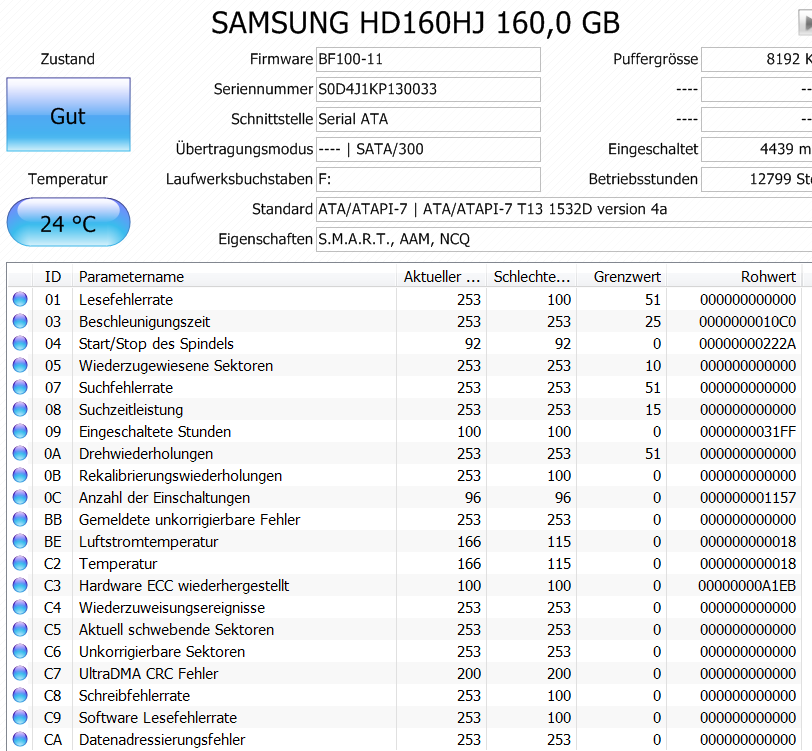
Task: Select Aktuell schwebende Sektoren text
Action: click(x=177, y=630)
